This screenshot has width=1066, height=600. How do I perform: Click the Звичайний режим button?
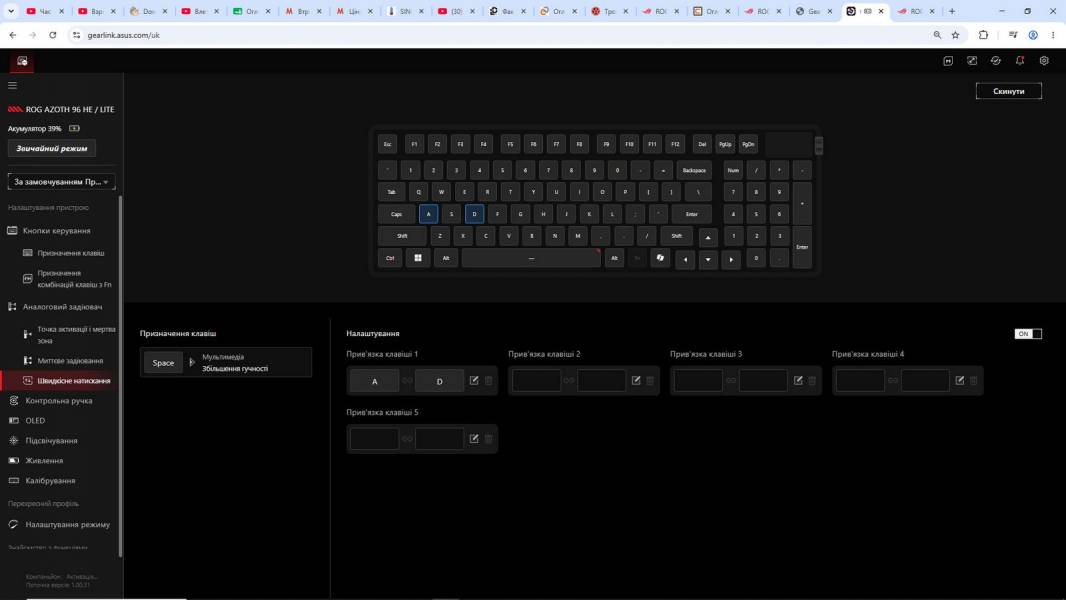pos(52,148)
